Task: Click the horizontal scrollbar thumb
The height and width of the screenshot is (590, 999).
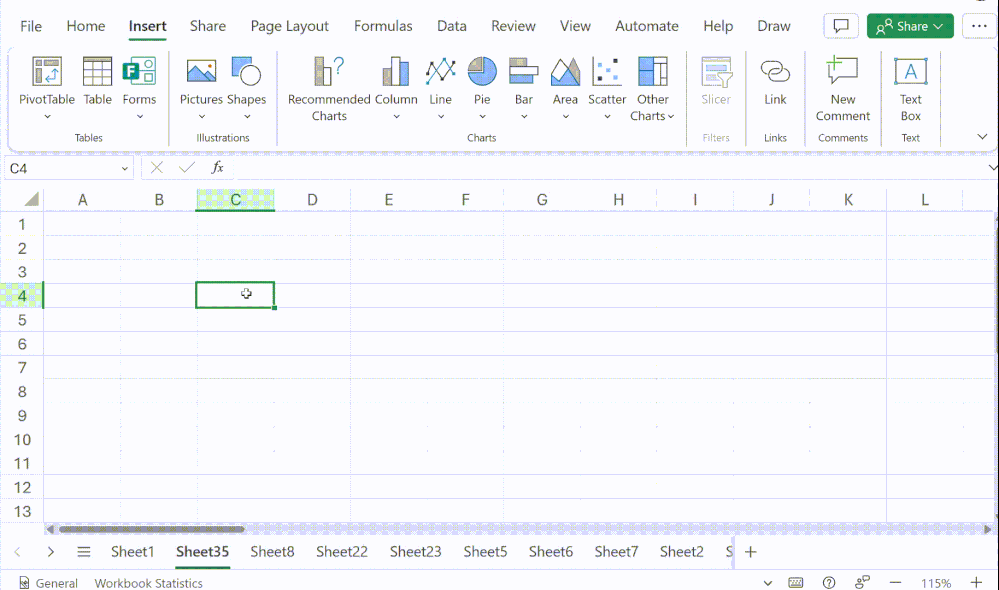Action: point(152,529)
